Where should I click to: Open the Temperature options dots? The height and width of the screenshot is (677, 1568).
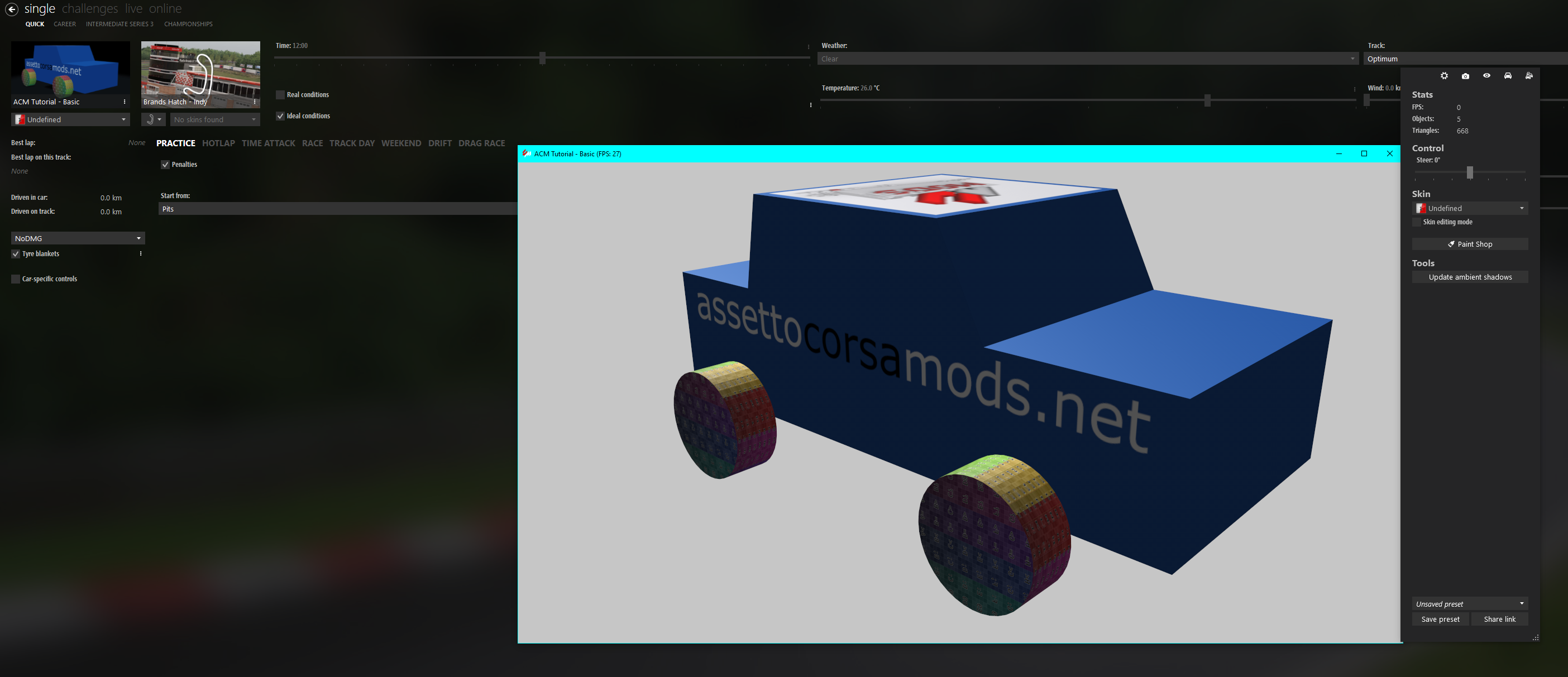(1354, 89)
